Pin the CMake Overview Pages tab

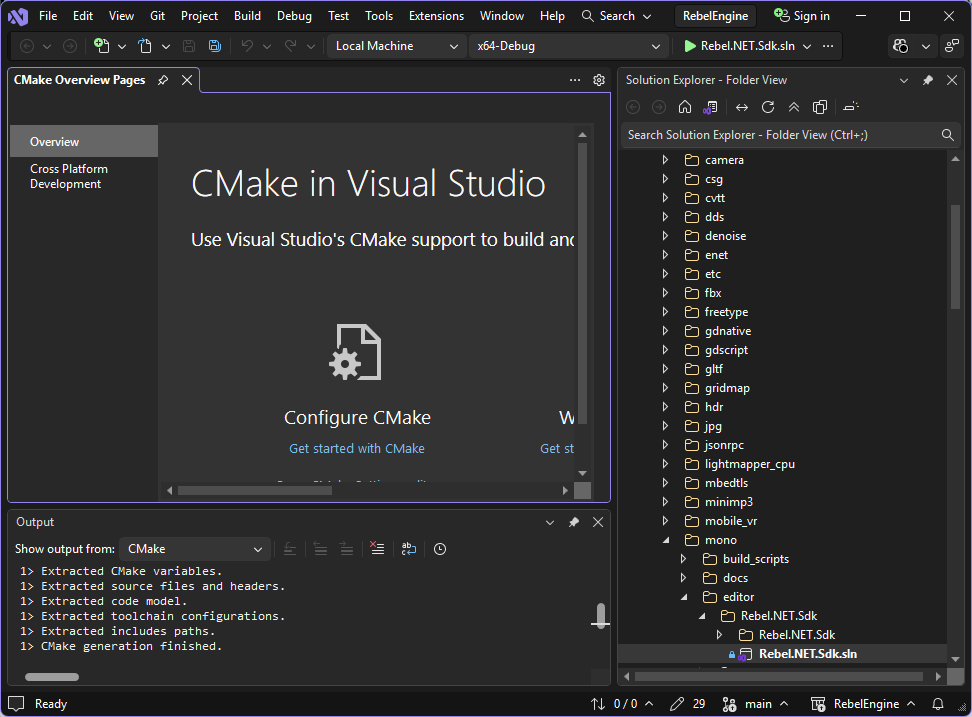[163, 80]
